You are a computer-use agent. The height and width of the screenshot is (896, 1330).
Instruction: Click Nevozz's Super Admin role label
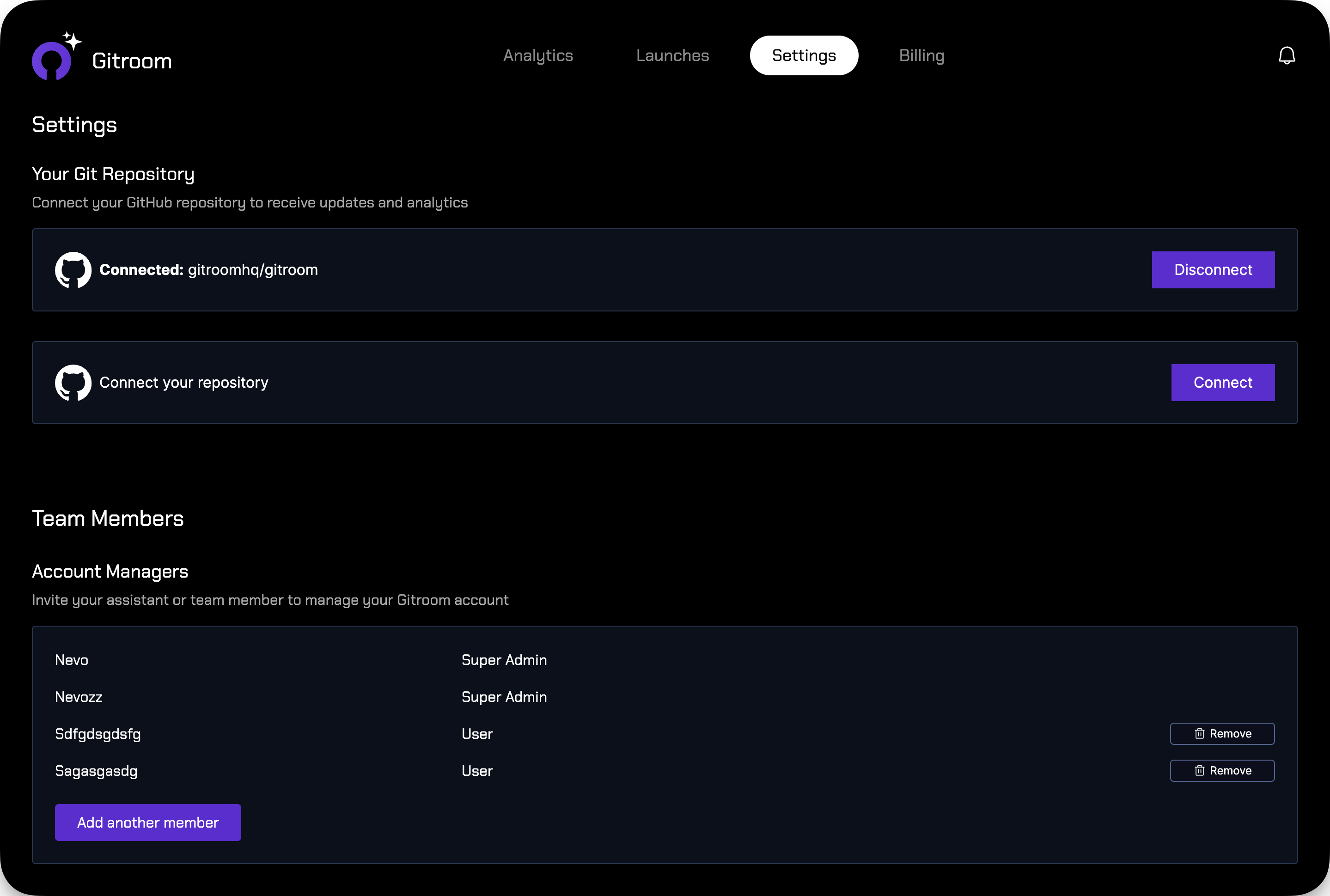(504, 697)
